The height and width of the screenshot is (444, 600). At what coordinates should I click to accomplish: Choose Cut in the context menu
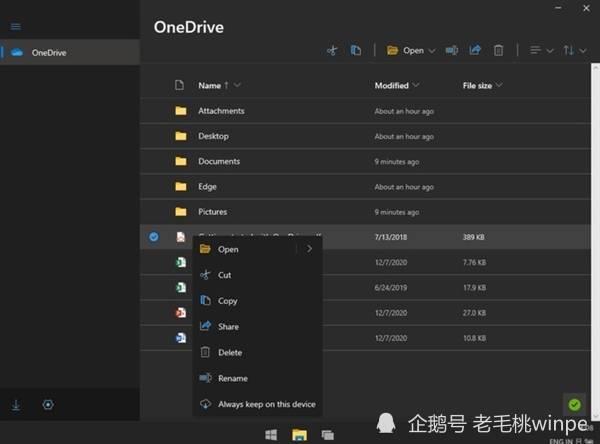(257, 275)
